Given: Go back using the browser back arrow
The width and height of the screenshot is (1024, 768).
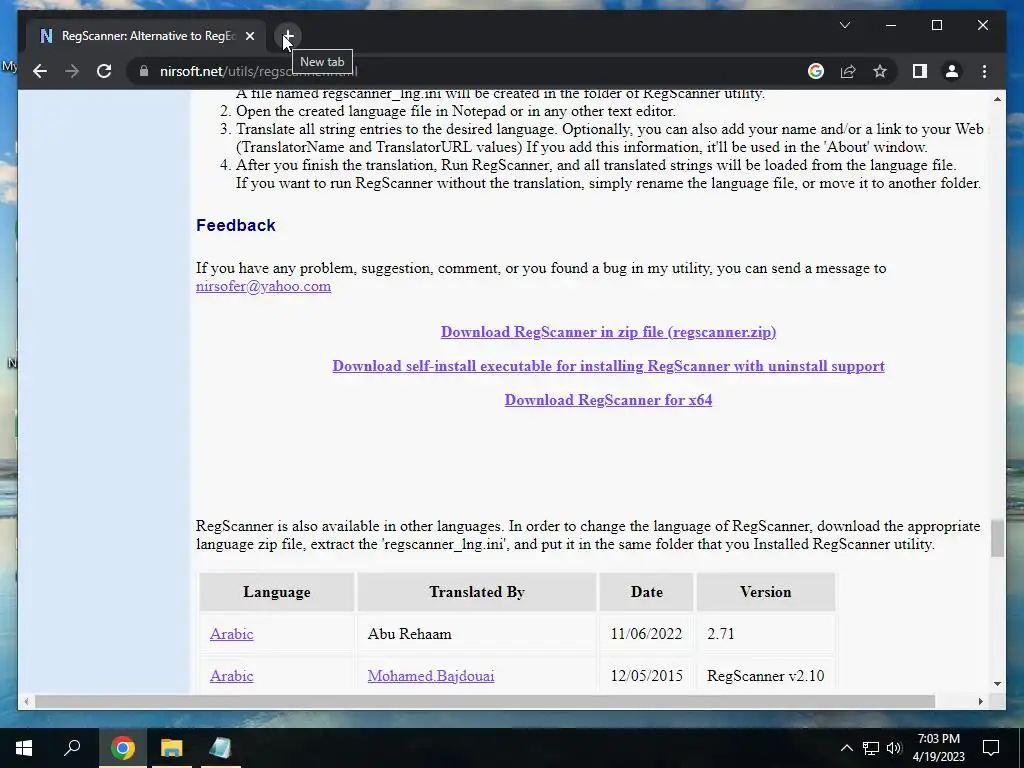Looking at the screenshot, I should coord(40,71).
